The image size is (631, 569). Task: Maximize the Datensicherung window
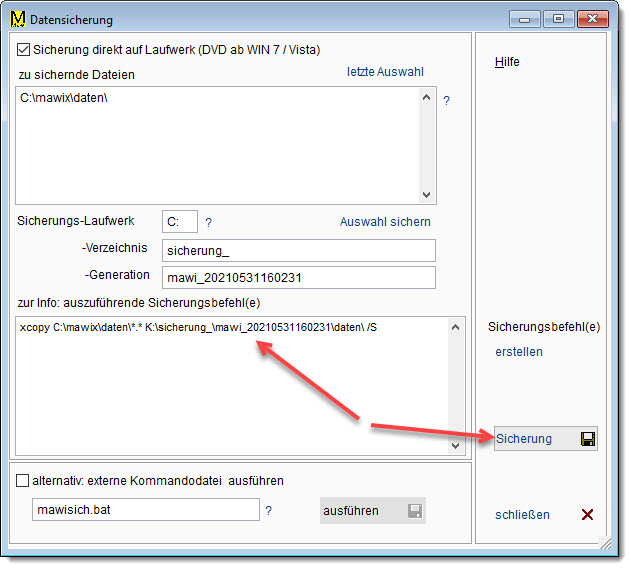[x=557, y=18]
